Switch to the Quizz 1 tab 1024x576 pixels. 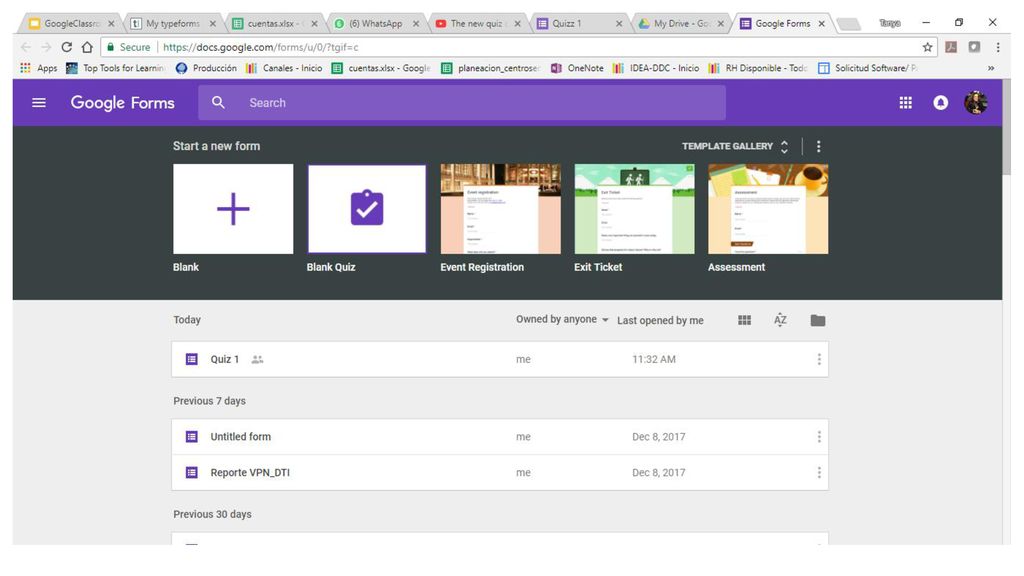click(579, 24)
